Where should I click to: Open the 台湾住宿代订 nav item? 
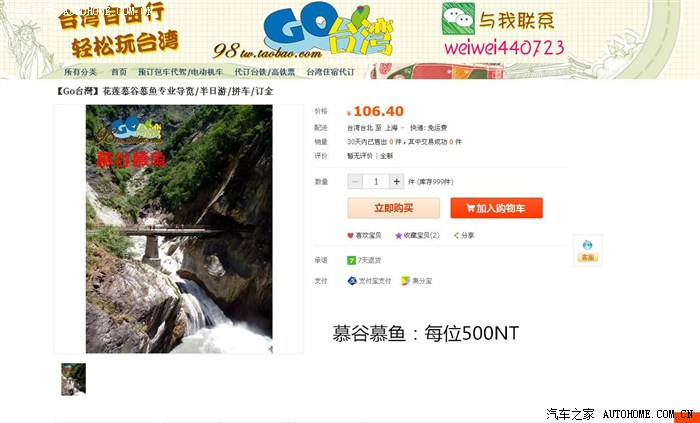pyautogui.click(x=330, y=72)
